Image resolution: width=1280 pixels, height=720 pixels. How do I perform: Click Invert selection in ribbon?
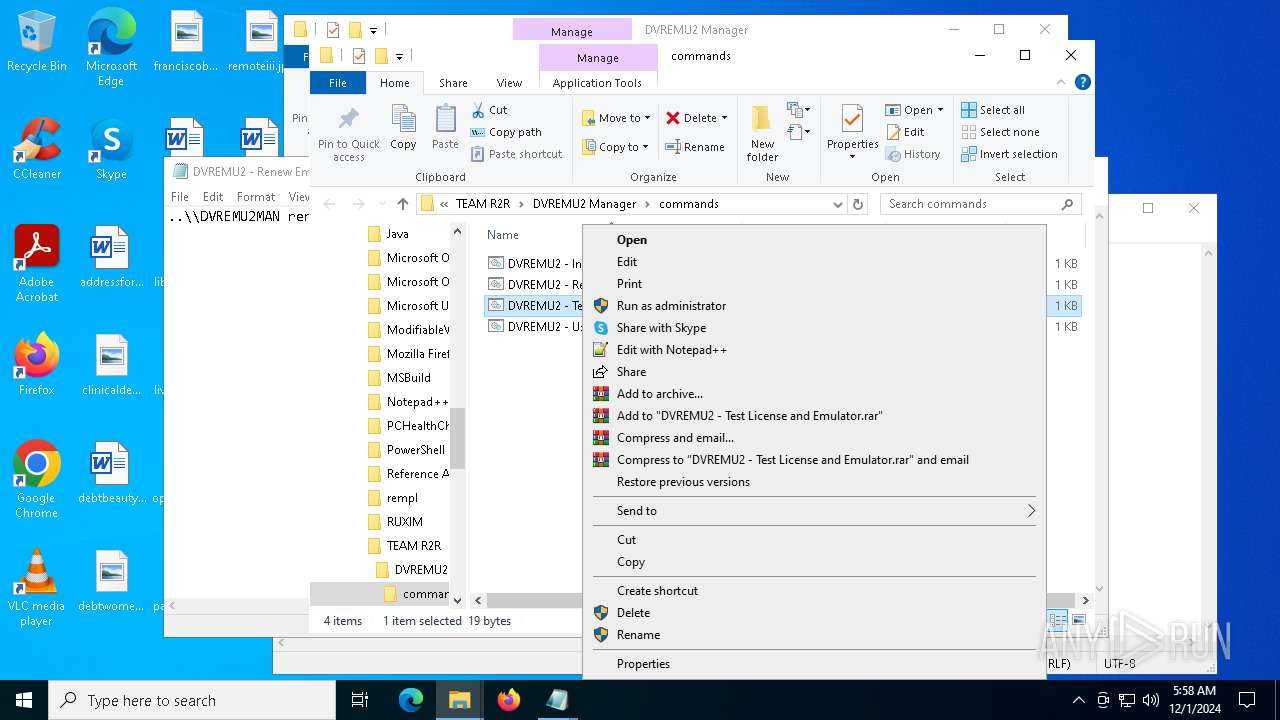tap(1009, 154)
